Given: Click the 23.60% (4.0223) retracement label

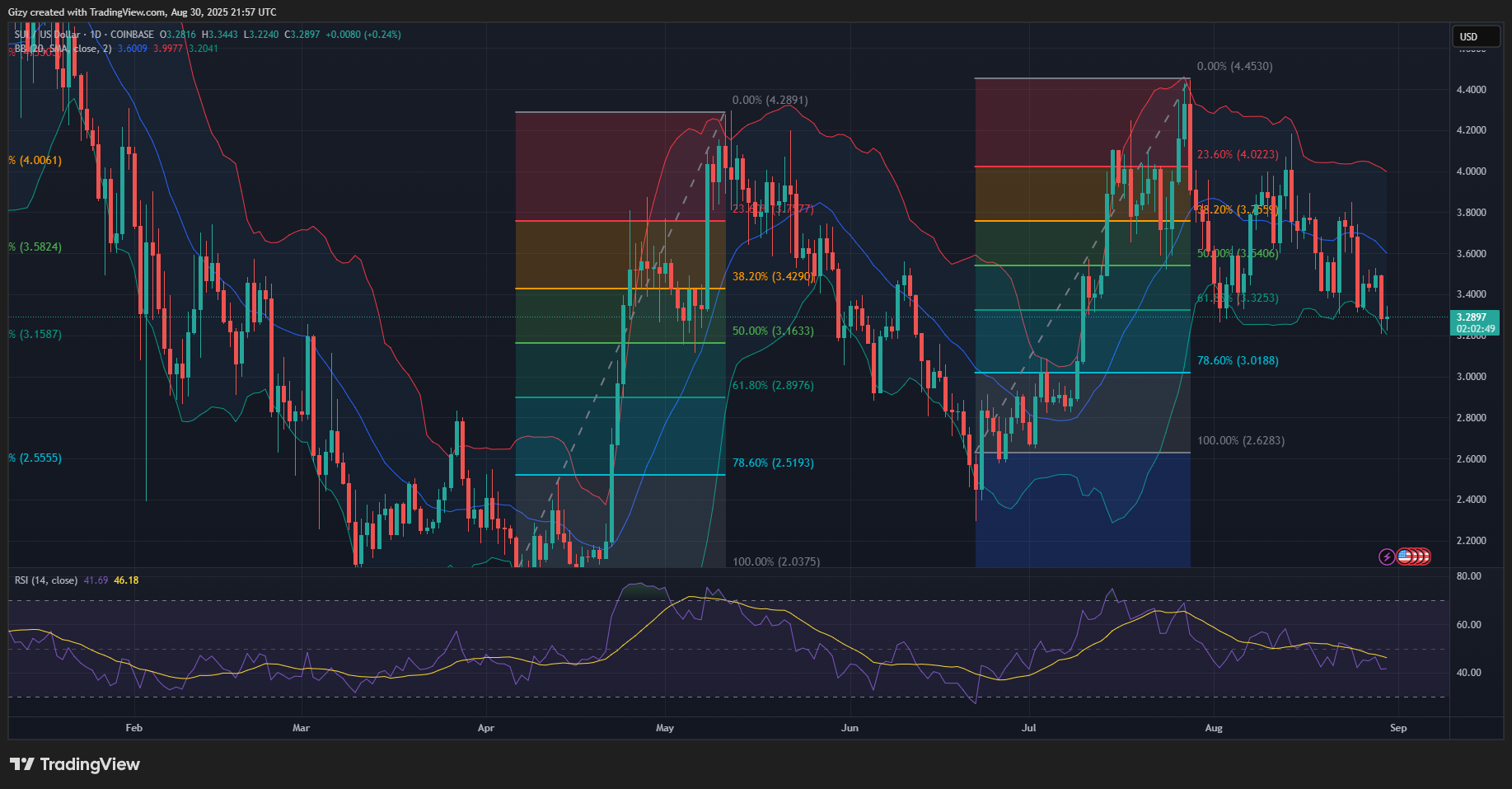Looking at the screenshot, I should (1238, 154).
